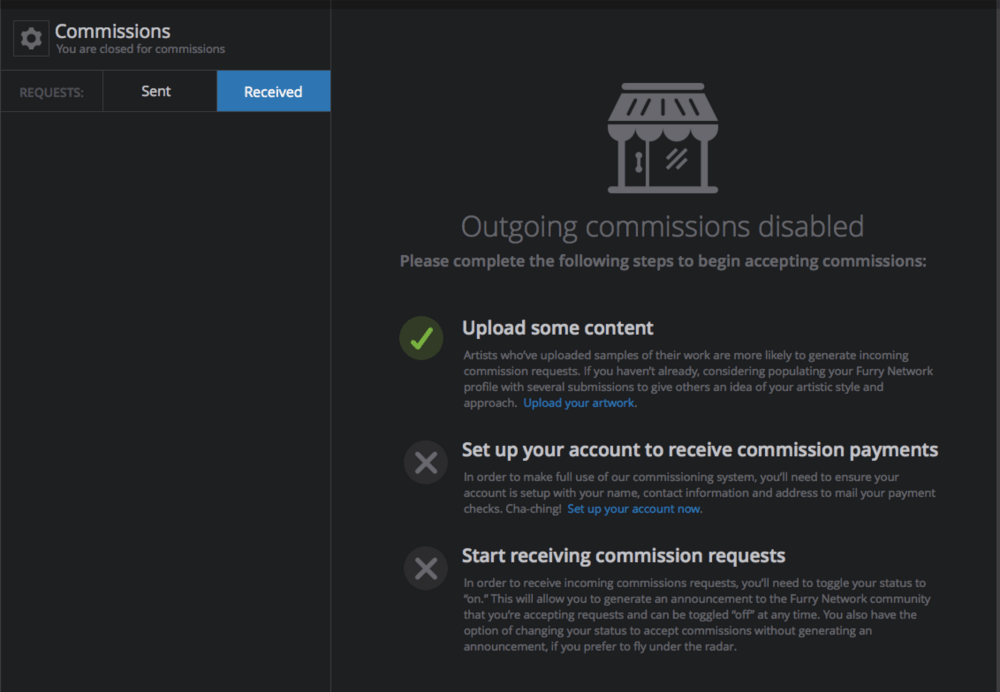The height and width of the screenshot is (692, 1000).
Task: Click the green checkmark next to Upload some content
Action: point(421,338)
